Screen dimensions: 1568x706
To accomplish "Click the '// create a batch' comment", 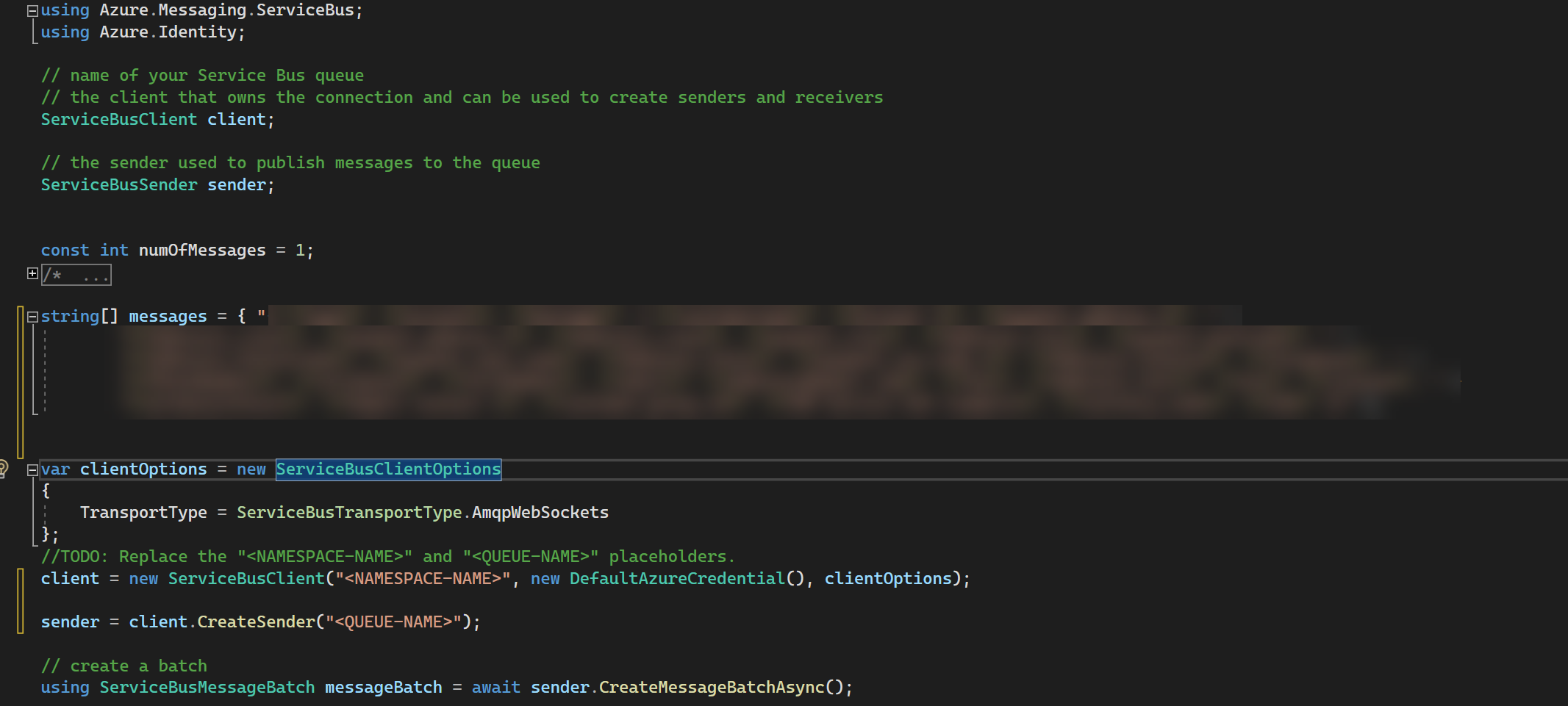I will point(124,666).
